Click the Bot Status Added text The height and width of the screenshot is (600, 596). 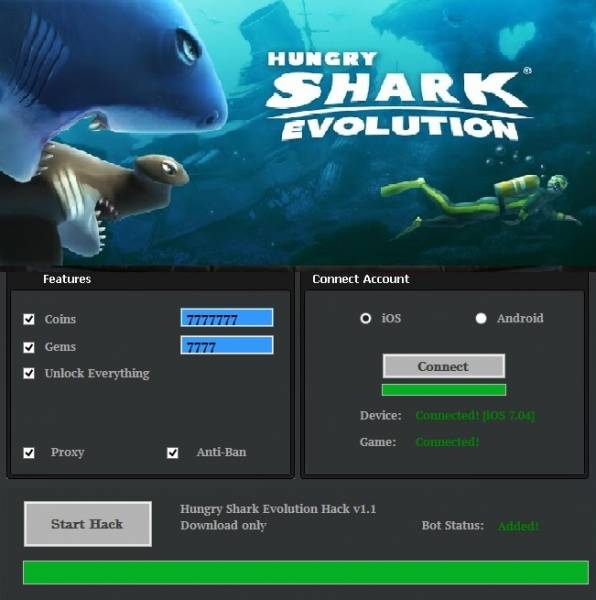518,526
